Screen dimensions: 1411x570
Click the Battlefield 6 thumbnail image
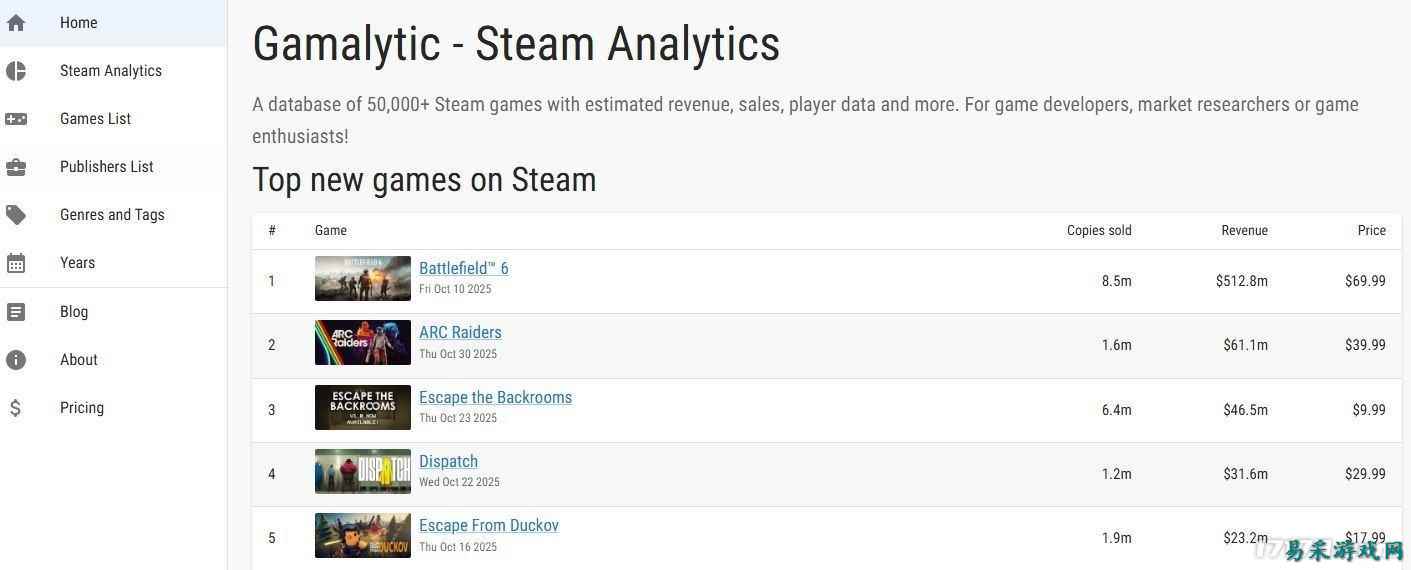point(362,279)
